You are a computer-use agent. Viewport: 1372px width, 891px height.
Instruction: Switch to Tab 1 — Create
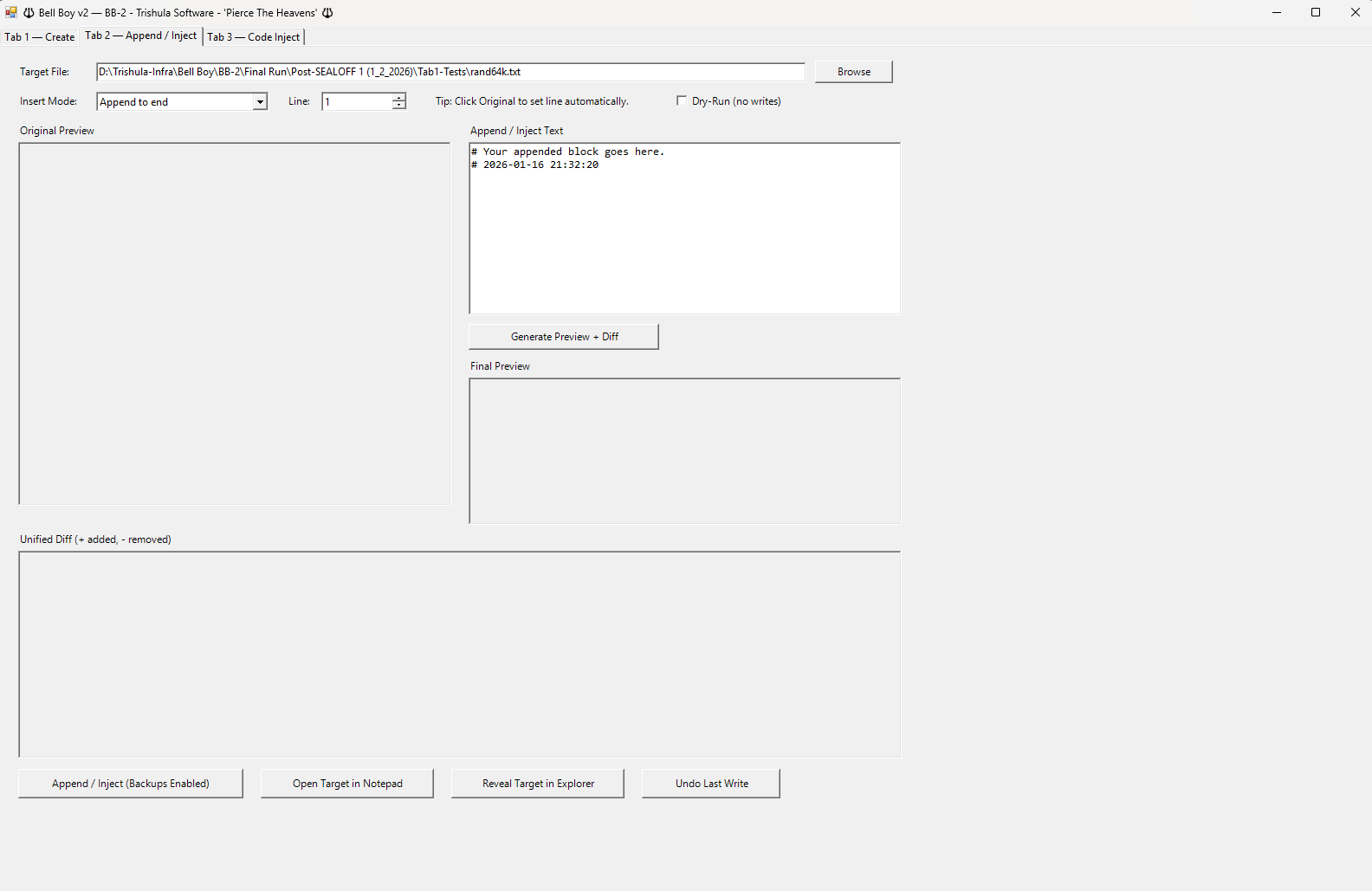pos(40,37)
